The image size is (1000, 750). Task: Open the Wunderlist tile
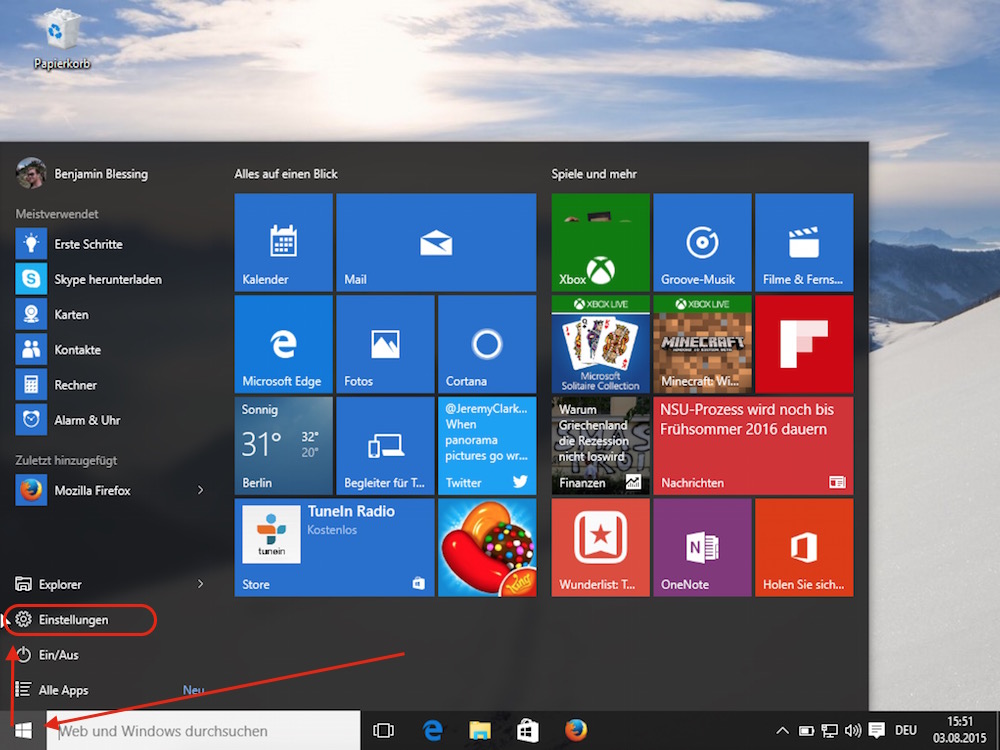coord(600,548)
